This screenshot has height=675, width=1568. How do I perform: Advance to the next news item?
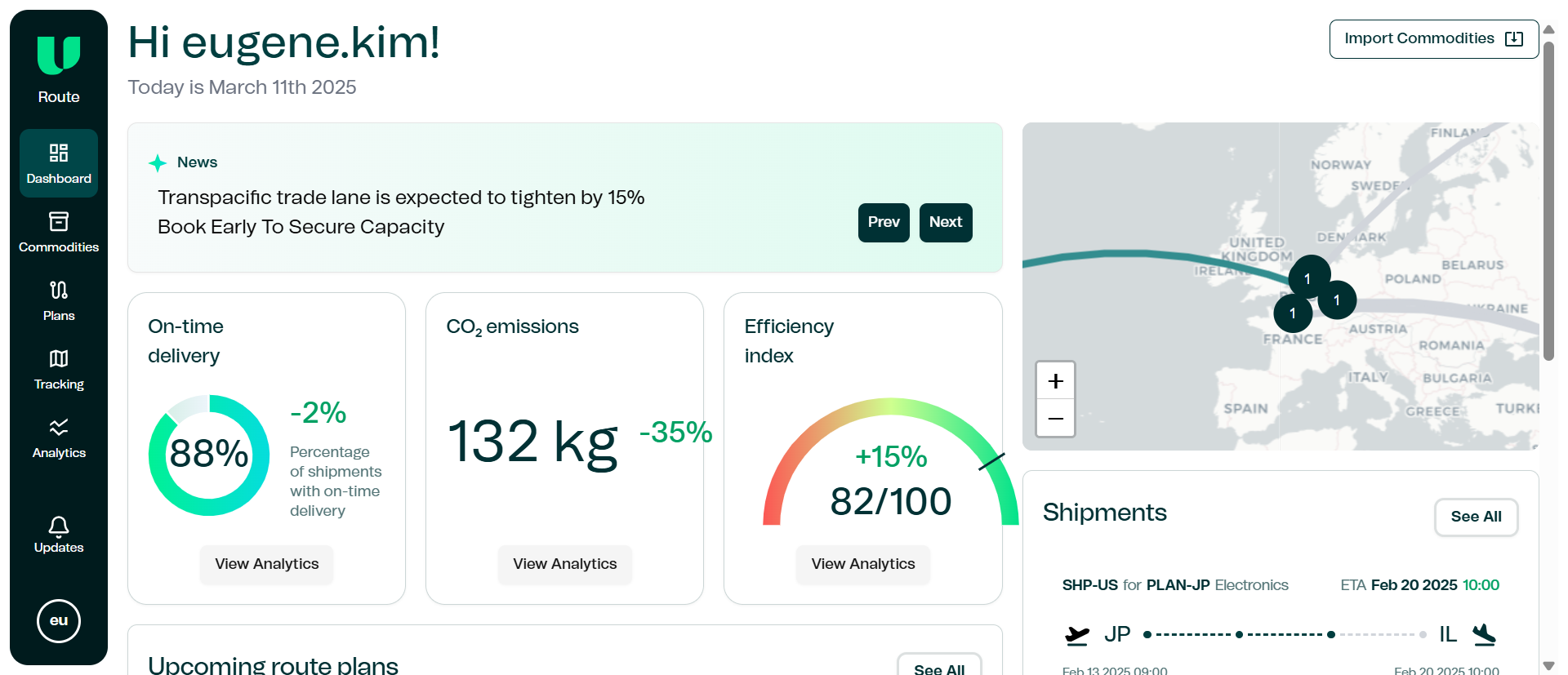946,223
